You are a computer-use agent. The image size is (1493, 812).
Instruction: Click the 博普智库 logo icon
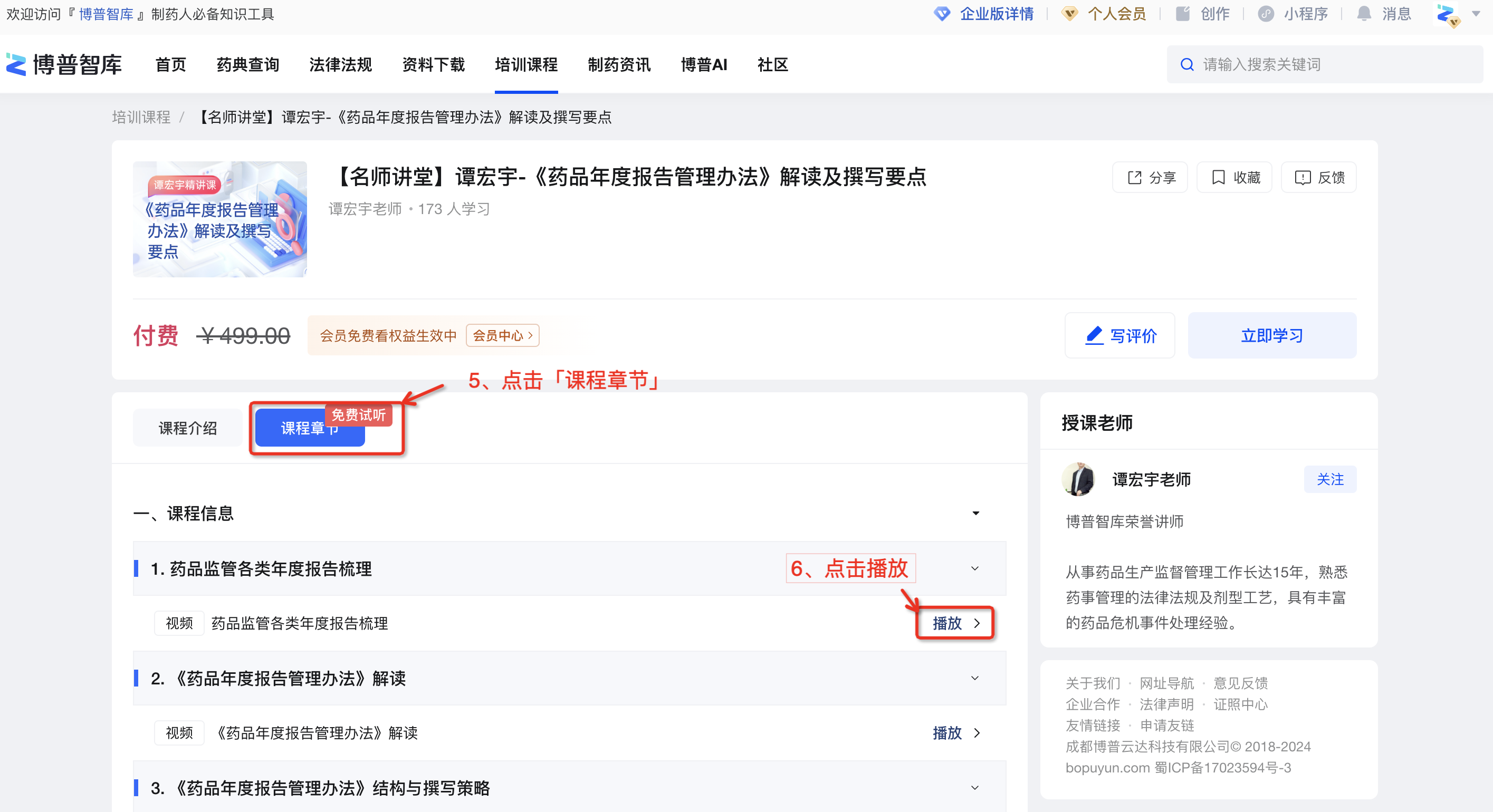pos(16,64)
